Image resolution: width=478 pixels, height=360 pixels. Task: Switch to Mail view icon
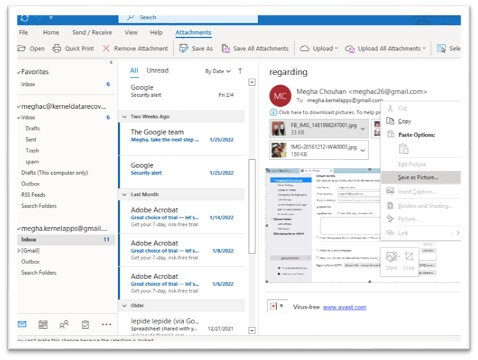tap(22, 324)
